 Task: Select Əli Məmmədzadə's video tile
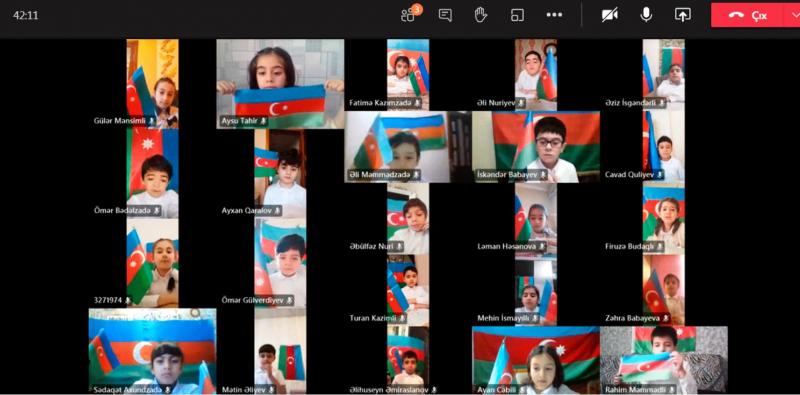(x=408, y=147)
